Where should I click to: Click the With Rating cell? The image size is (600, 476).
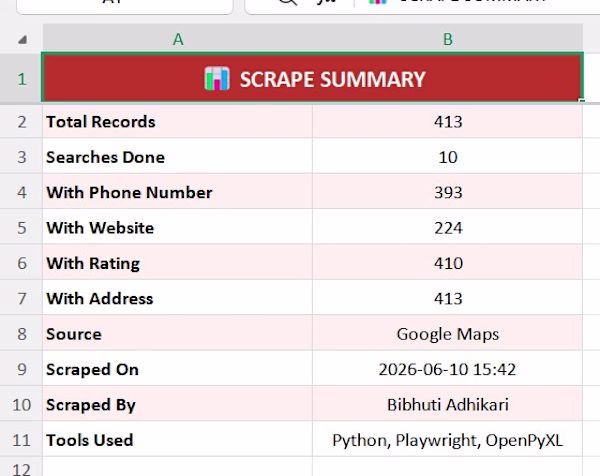178,263
